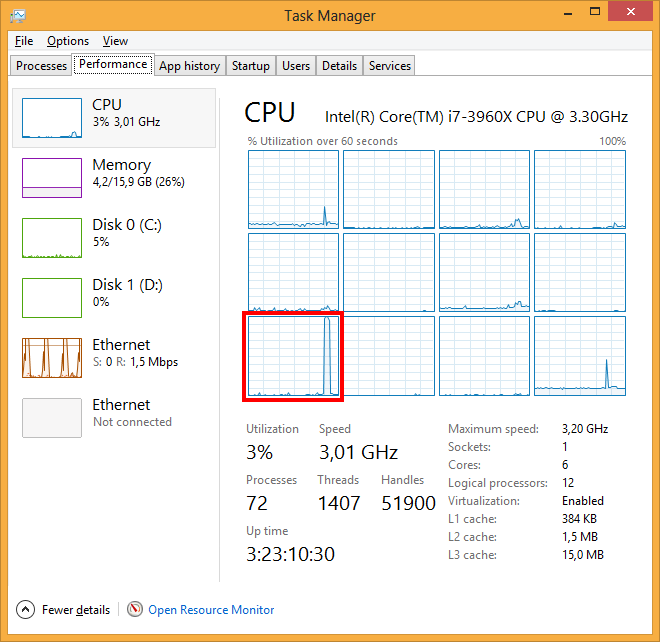Viewport: 660px width, 642px height.
Task: Click Open Resource Monitor link
Action: pos(211,609)
